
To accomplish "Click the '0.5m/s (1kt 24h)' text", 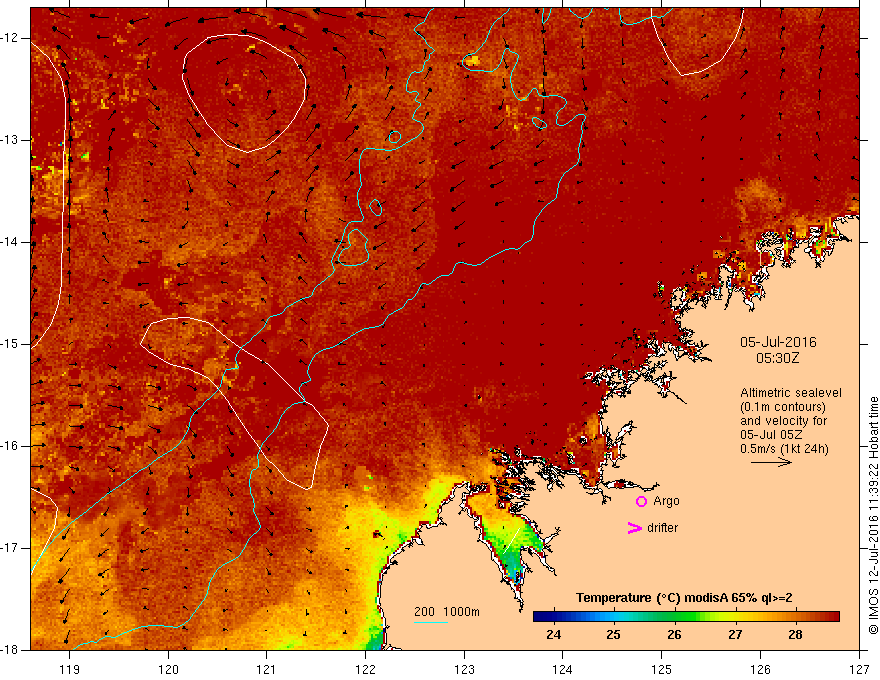I will pos(784,448).
